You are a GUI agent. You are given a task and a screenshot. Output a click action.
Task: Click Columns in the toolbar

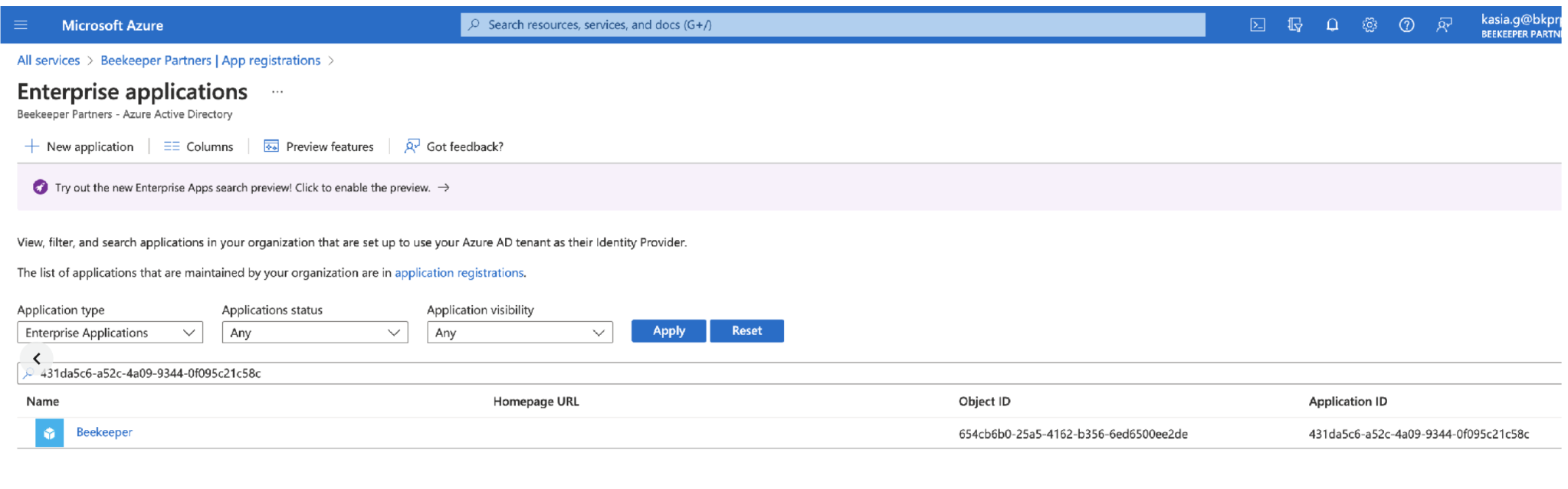tap(198, 146)
